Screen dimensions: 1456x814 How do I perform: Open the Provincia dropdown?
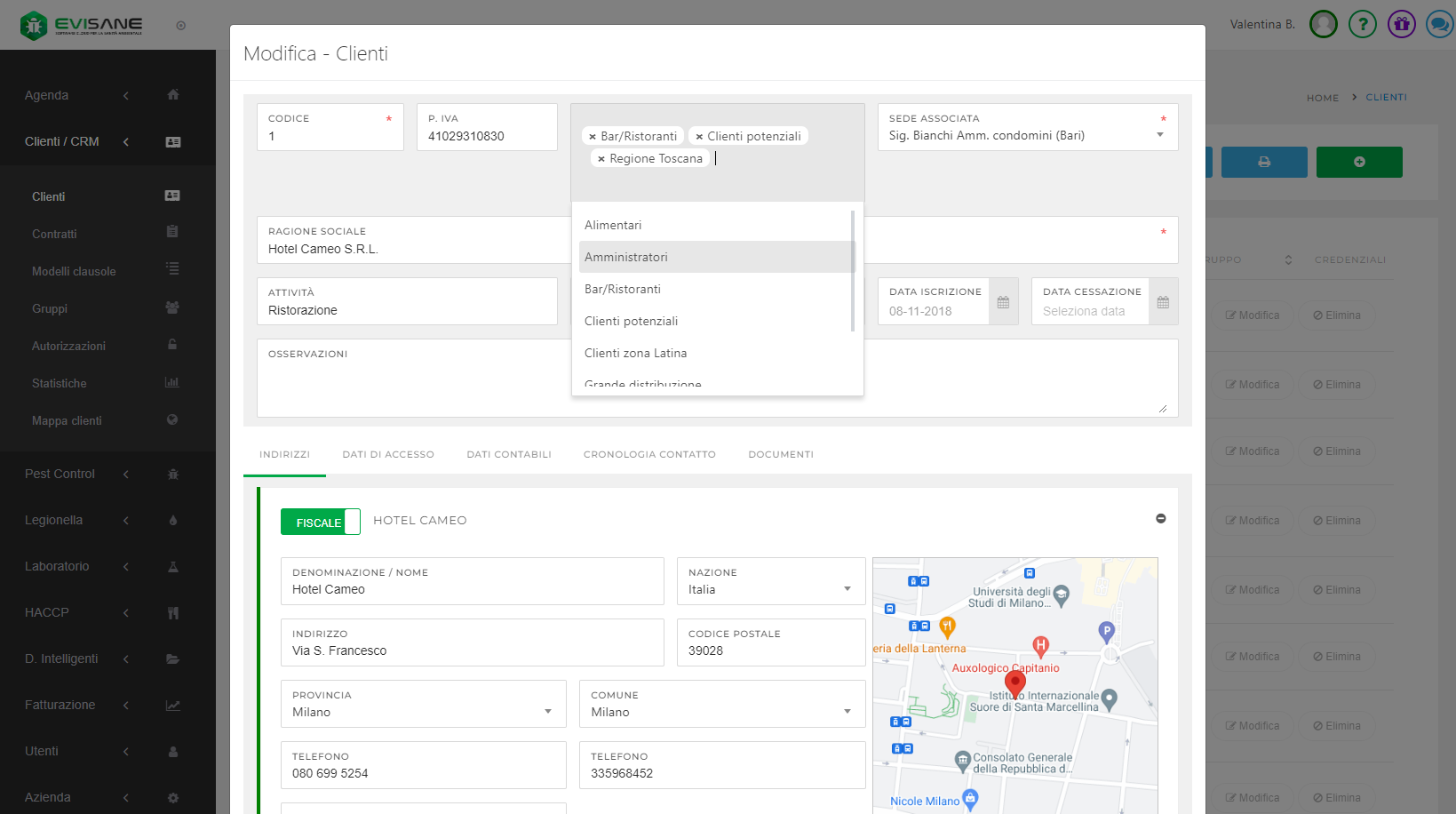point(547,712)
